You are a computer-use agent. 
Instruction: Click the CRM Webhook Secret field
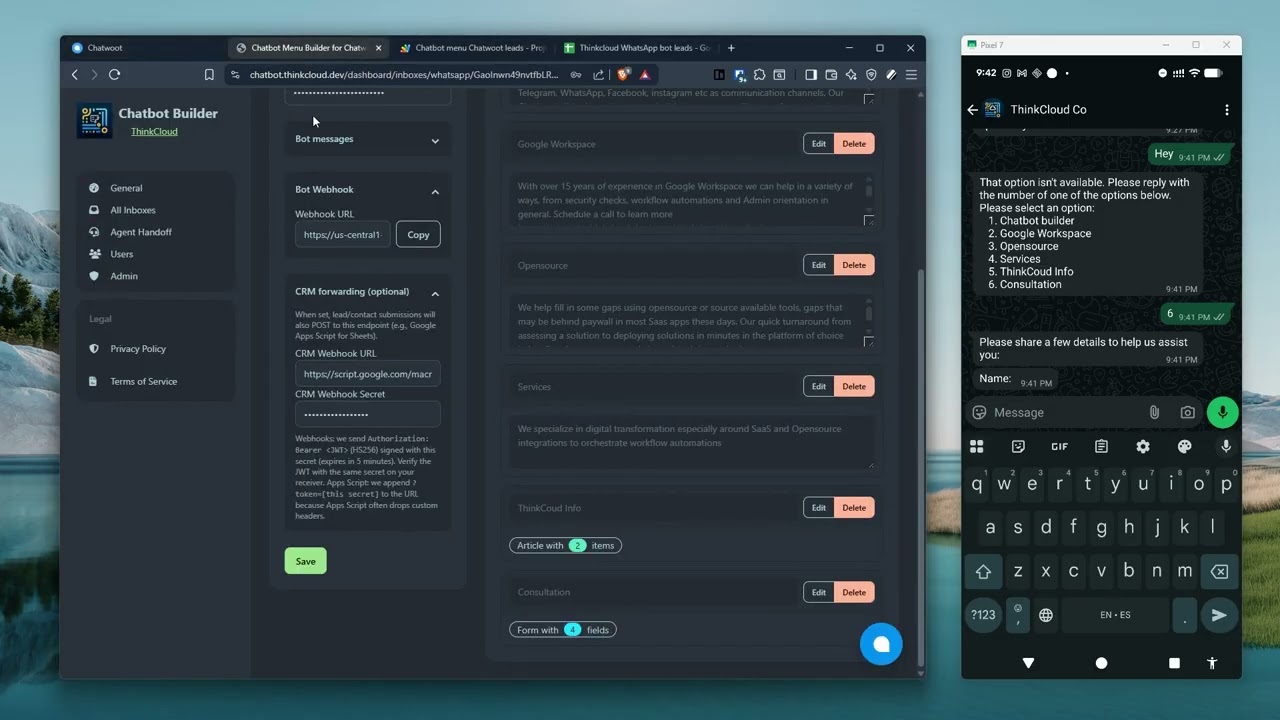[367, 414]
